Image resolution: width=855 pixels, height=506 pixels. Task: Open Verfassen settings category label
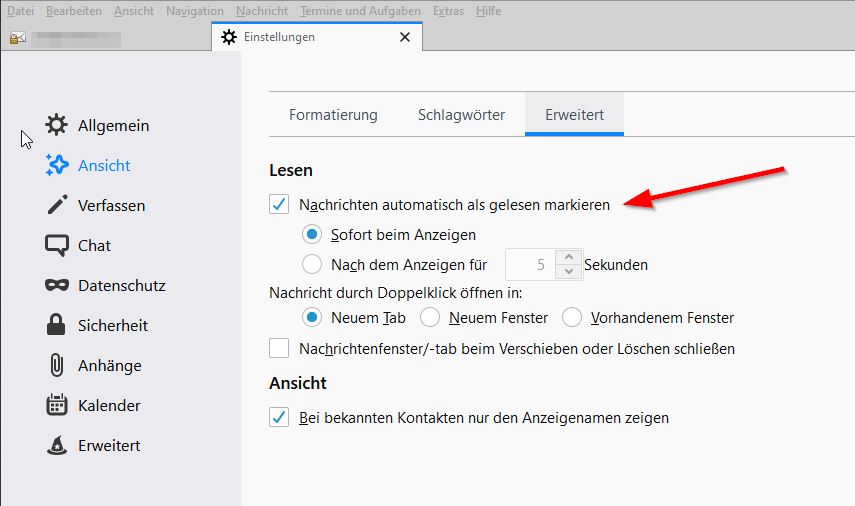point(111,206)
